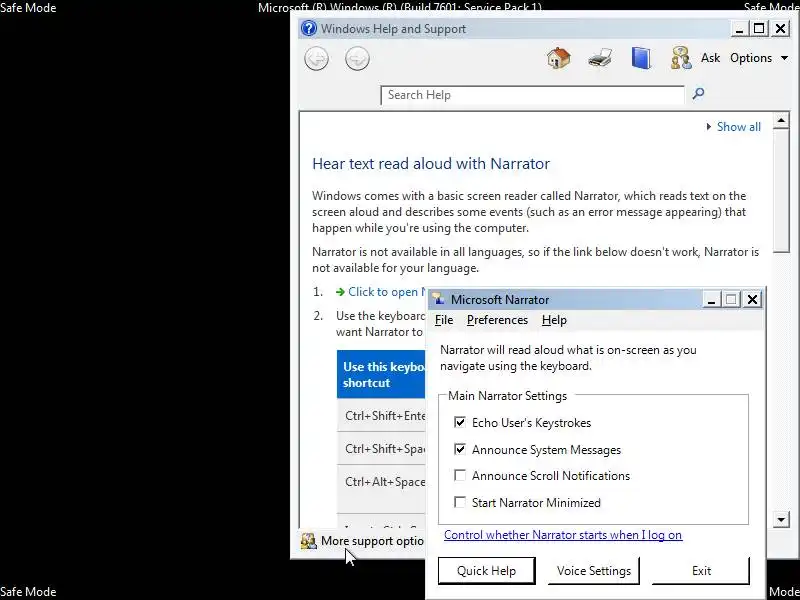The width and height of the screenshot is (800, 600).
Task: Go forward in Help and Support
Action: (357, 59)
